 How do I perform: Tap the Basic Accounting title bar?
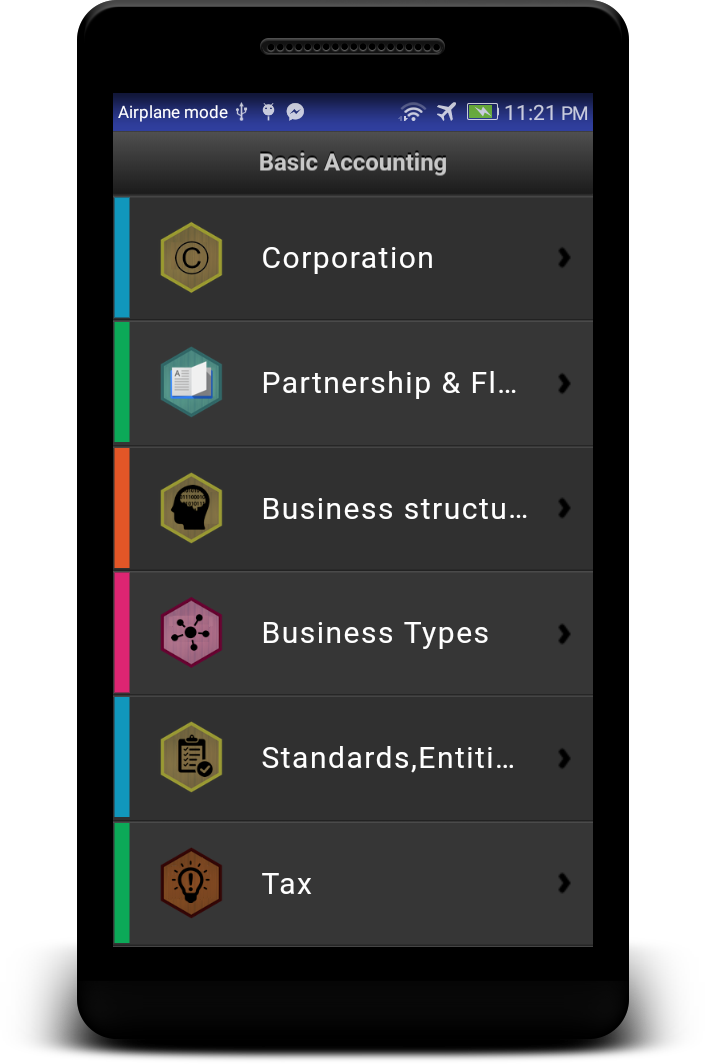[353, 163]
